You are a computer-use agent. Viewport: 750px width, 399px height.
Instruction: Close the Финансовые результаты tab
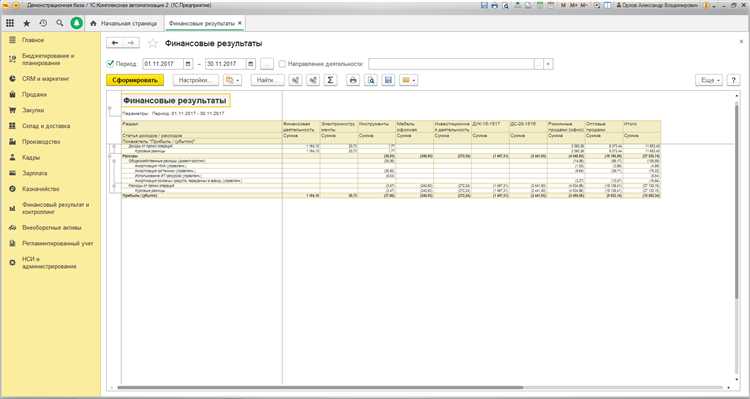tap(240, 23)
